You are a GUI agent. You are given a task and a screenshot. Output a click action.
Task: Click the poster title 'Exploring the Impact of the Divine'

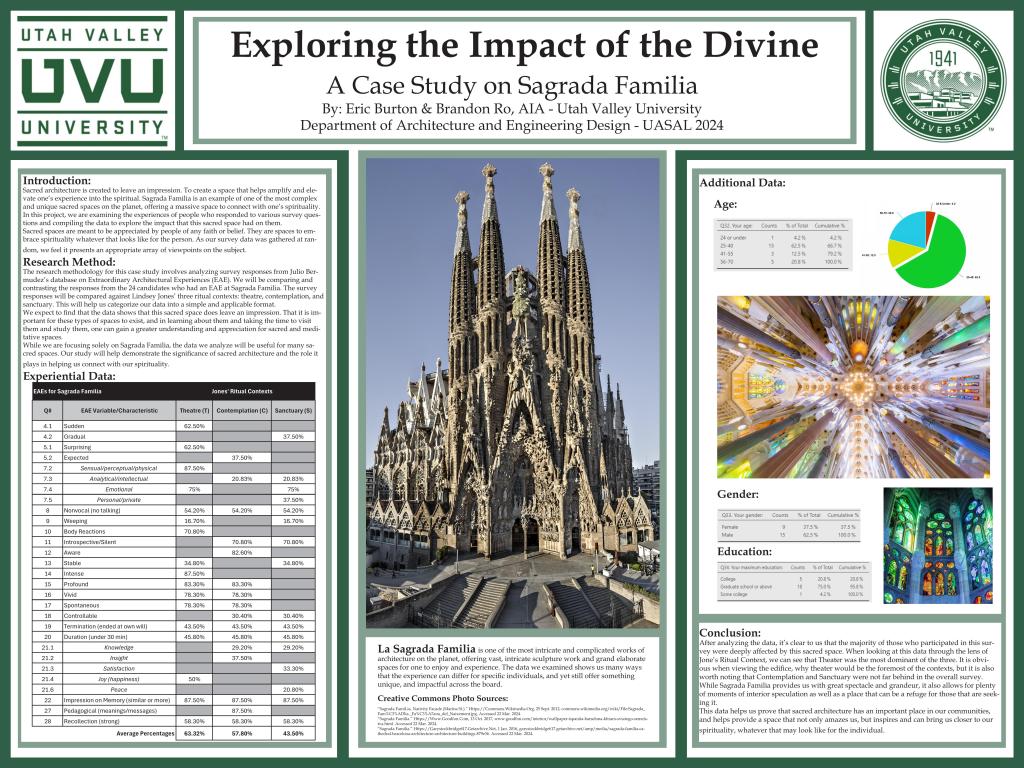(525, 46)
